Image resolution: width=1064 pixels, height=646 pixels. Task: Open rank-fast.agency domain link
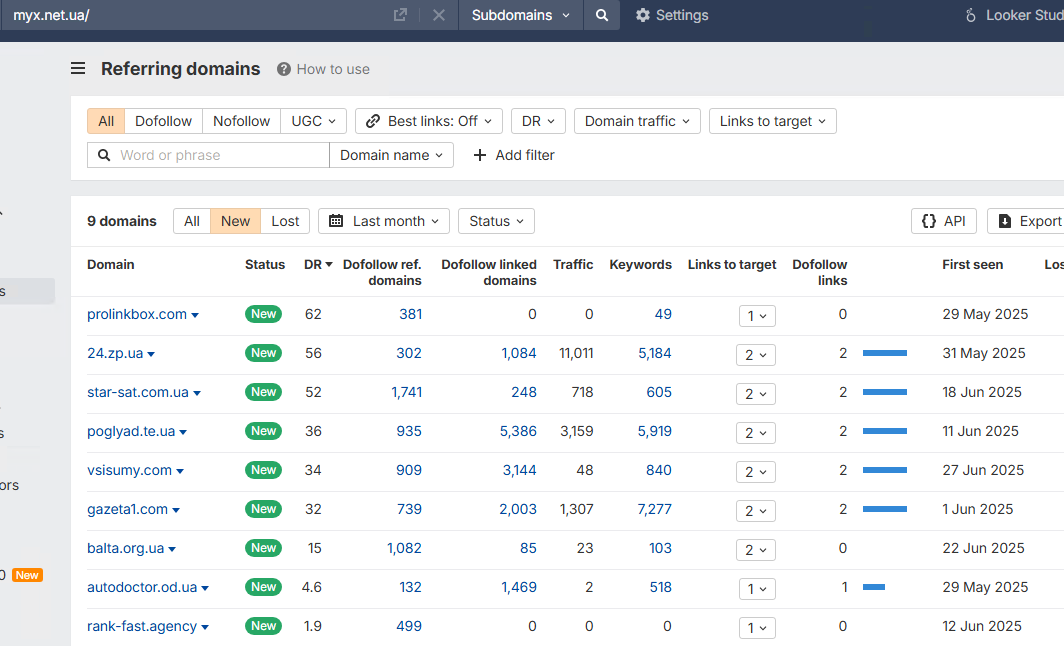click(x=142, y=626)
